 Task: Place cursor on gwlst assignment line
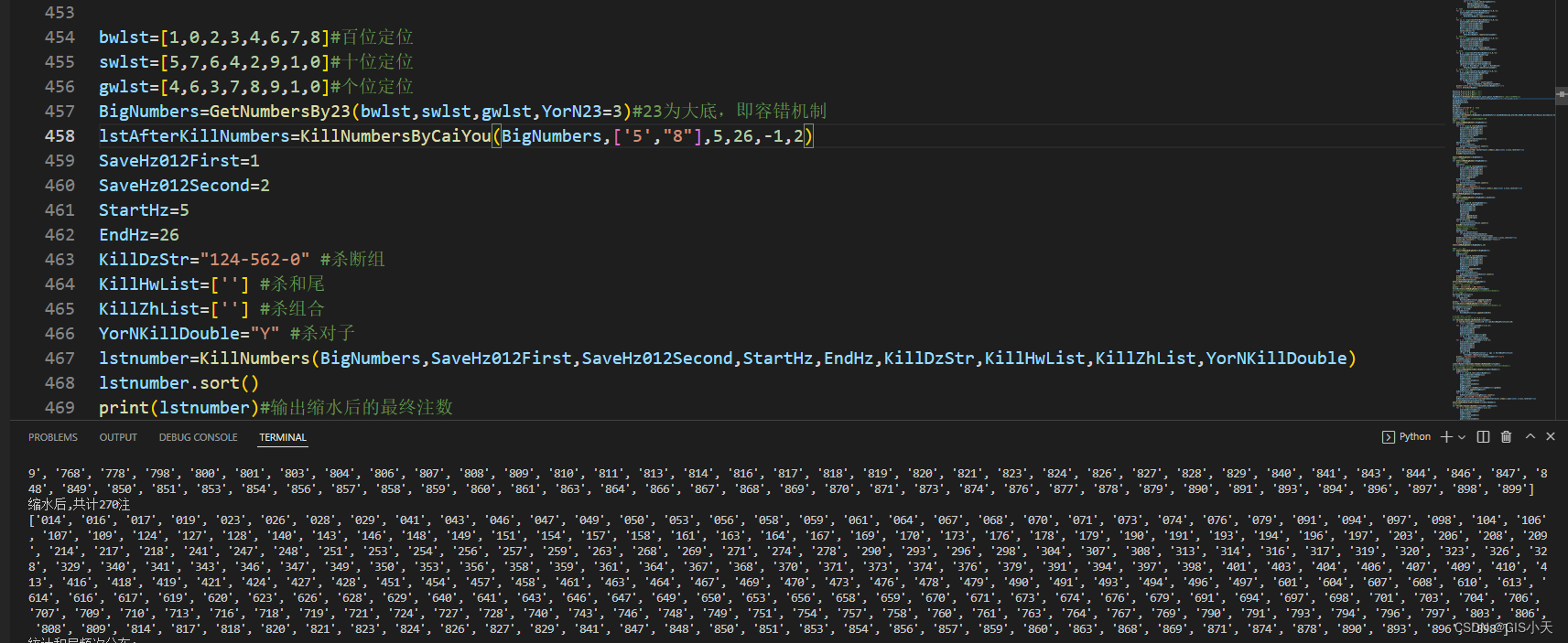click(x=256, y=86)
